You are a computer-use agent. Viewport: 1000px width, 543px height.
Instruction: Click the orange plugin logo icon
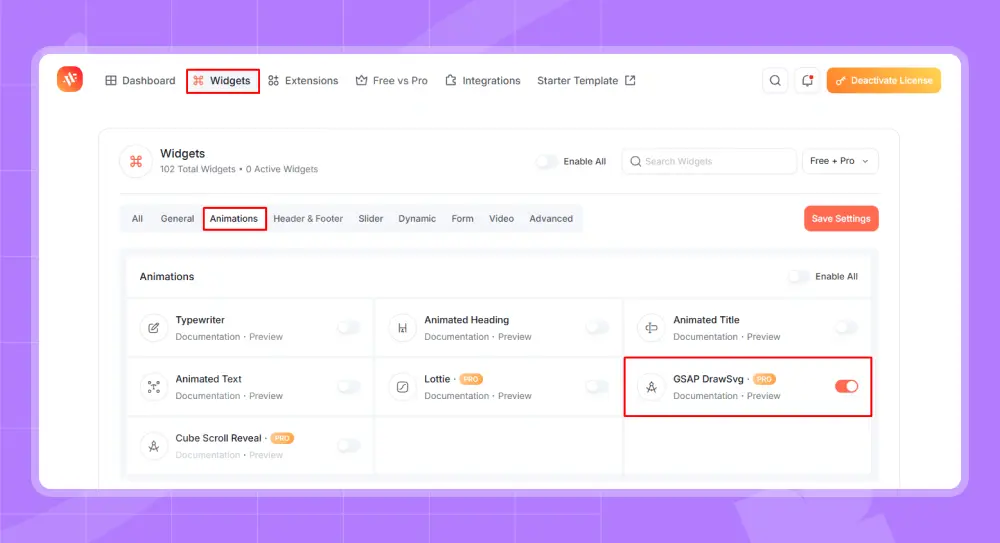pos(70,80)
